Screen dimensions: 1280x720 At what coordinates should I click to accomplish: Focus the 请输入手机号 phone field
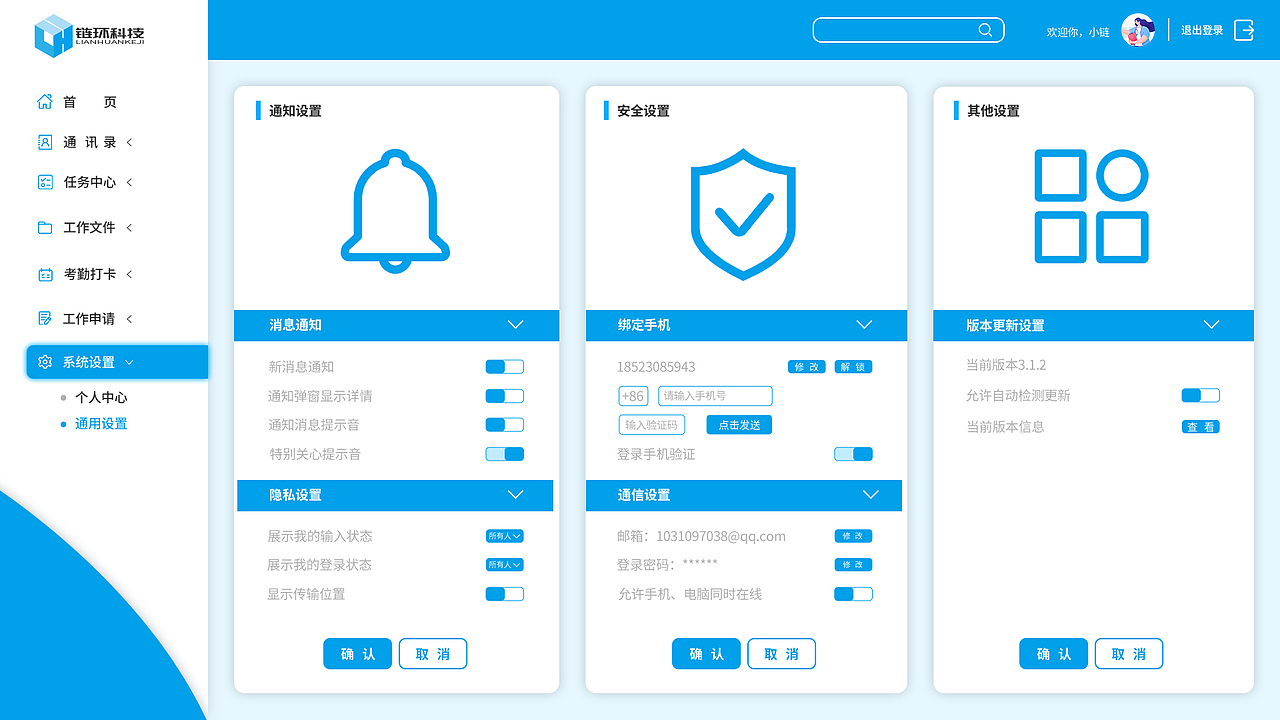click(715, 396)
